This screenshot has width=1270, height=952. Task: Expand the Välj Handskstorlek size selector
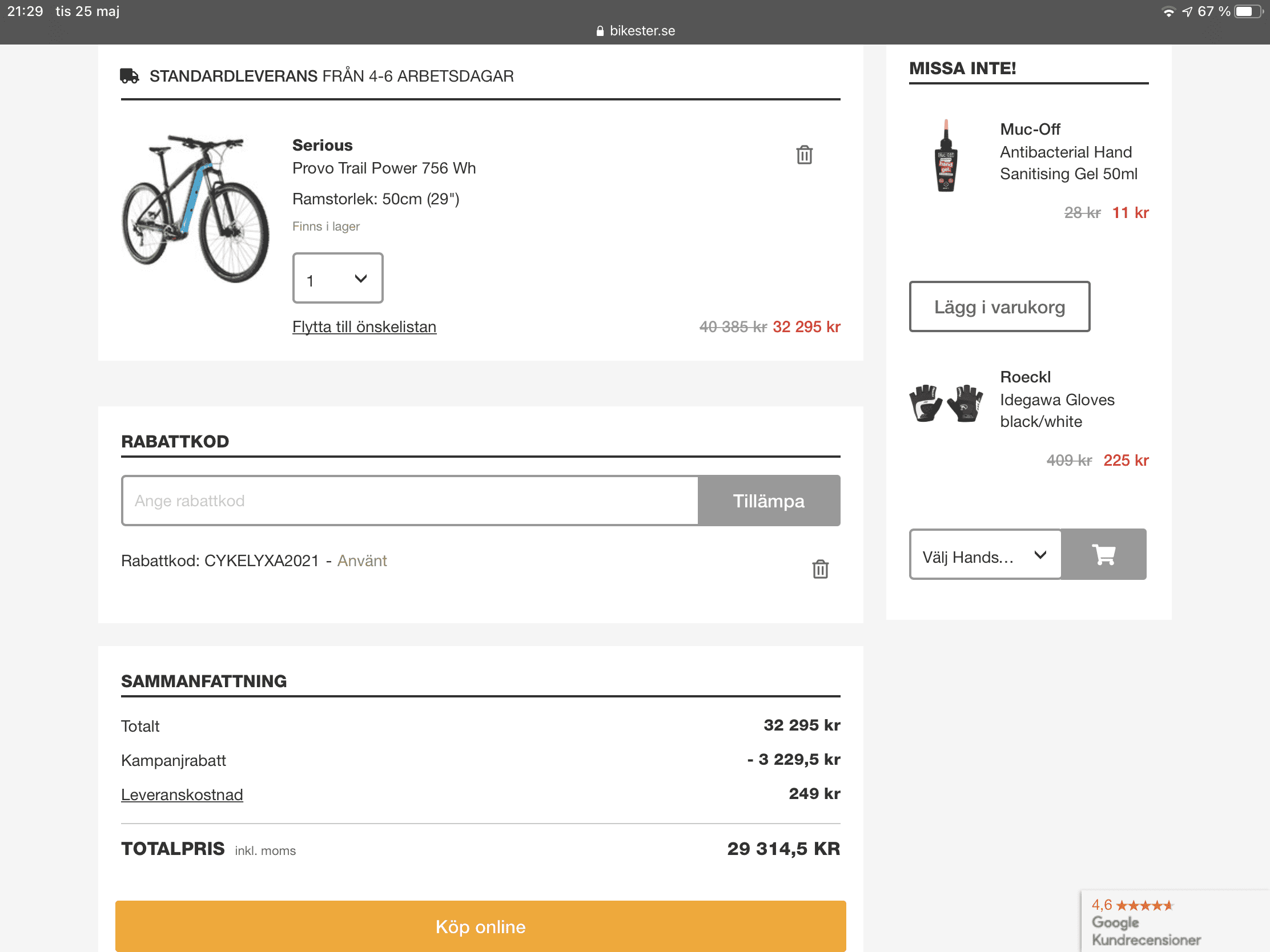984,554
